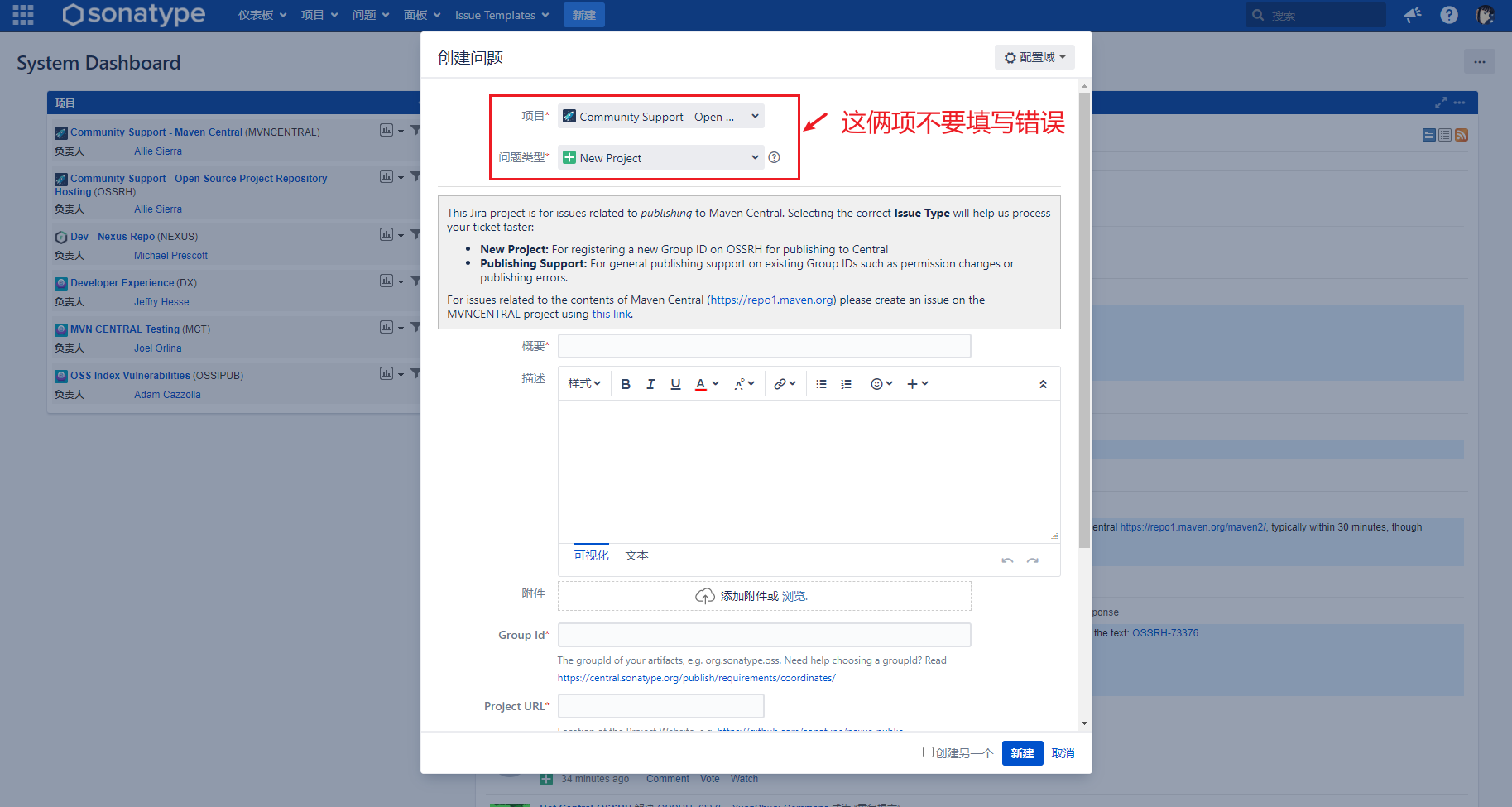Image resolution: width=1512 pixels, height=807 pixels.
Task: Toggle the create another checkbox
Action: pyautogui.click(x=929, y=752)
